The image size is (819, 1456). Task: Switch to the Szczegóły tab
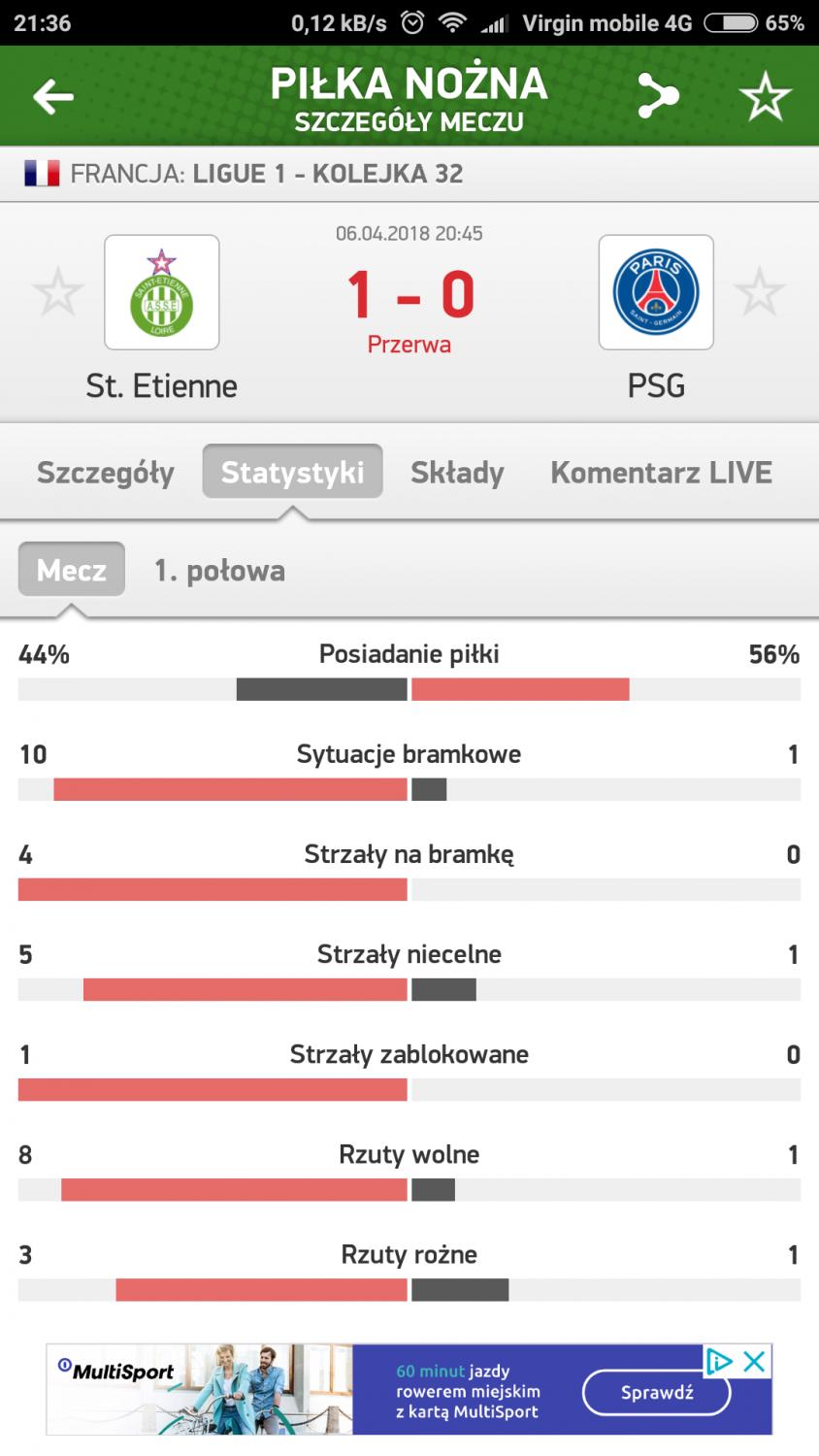[x=106, y=473]
